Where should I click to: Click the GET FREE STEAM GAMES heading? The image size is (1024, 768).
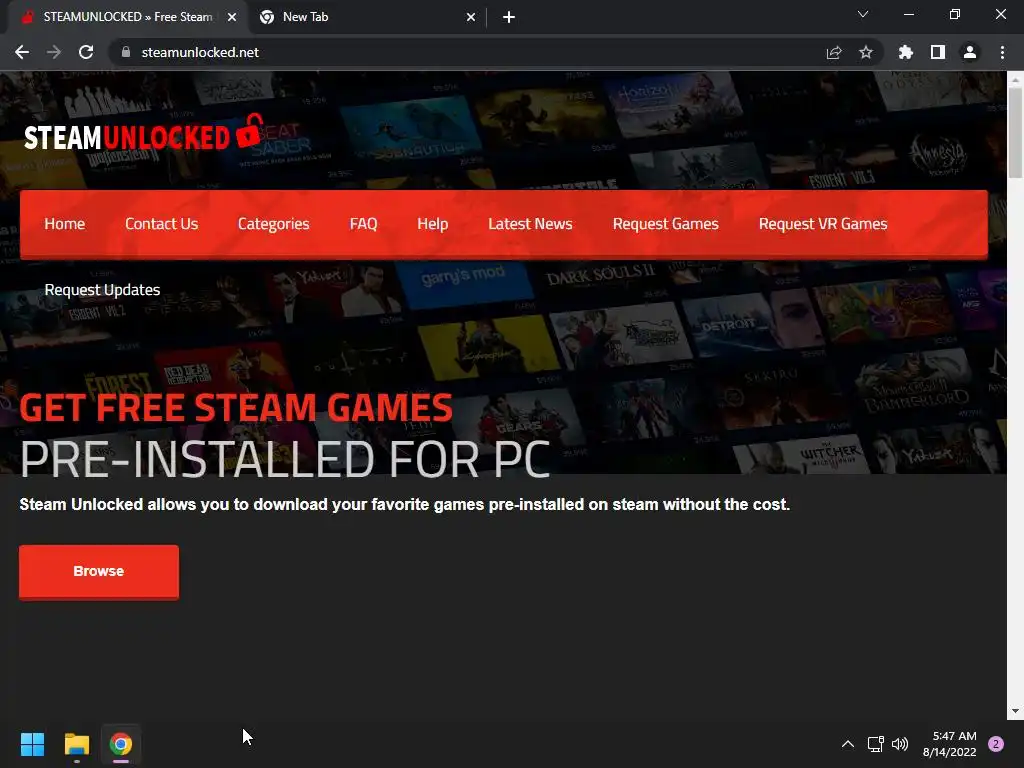click(x=236, y=408)
